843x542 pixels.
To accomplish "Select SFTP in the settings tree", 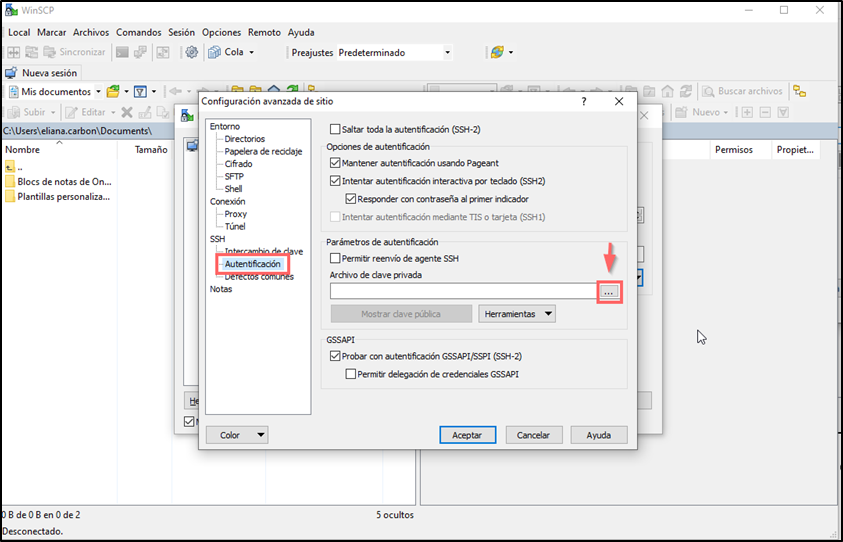I will click(x=234, y=176).
